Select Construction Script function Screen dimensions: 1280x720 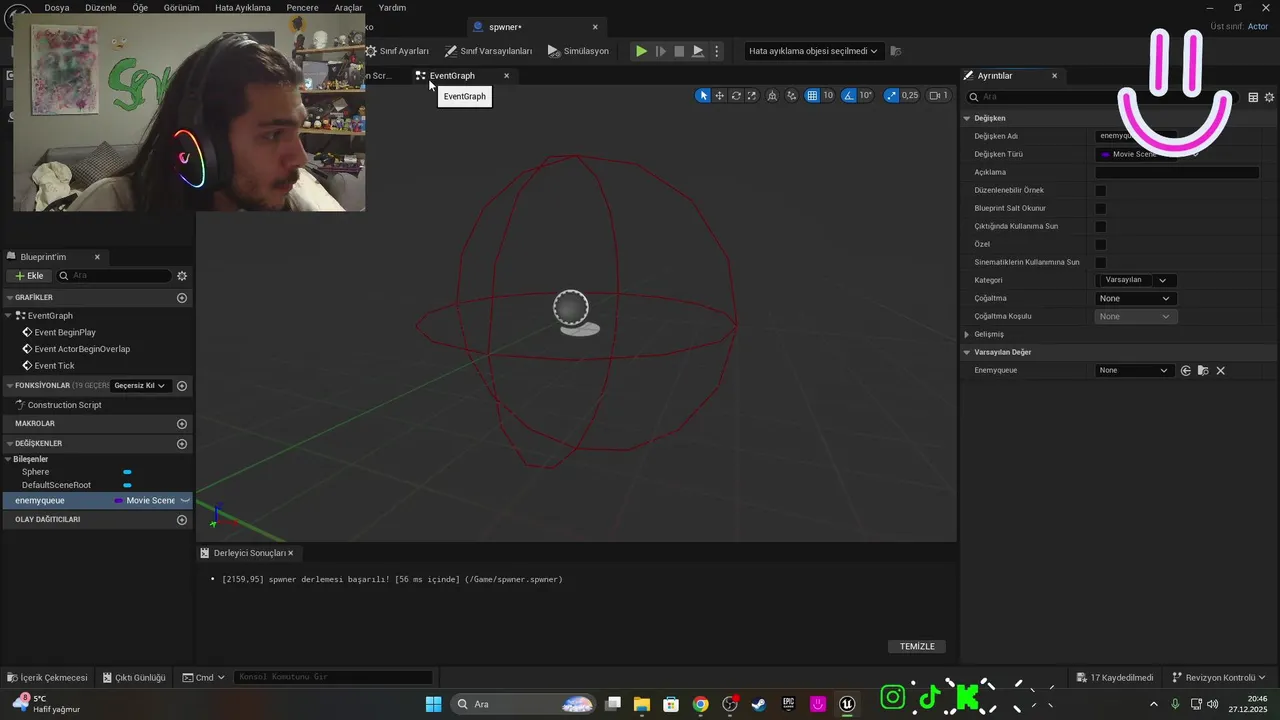tap(64, 405)
